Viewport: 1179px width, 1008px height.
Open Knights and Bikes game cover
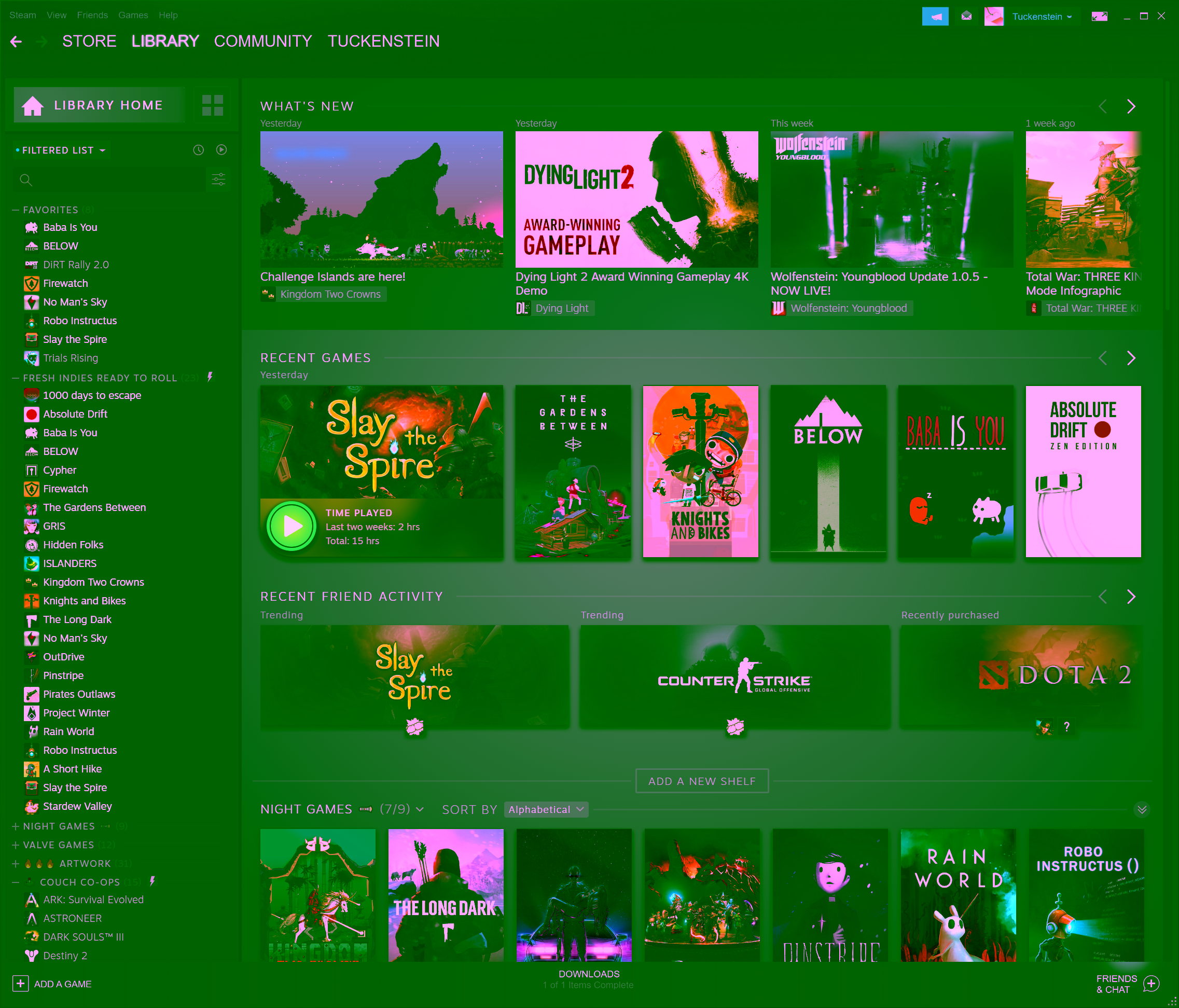700,472
